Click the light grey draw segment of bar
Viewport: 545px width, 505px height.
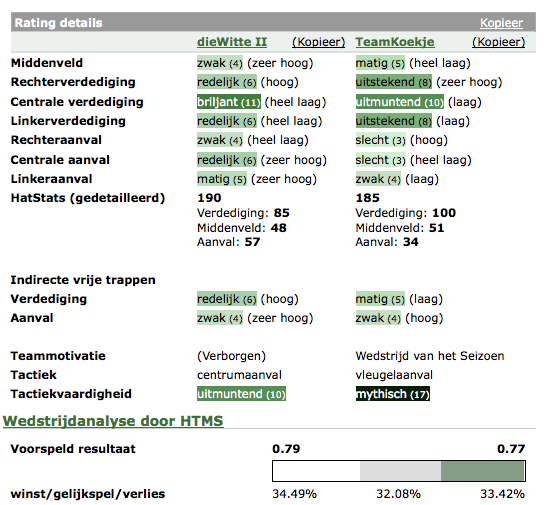(x=400, y=471)
